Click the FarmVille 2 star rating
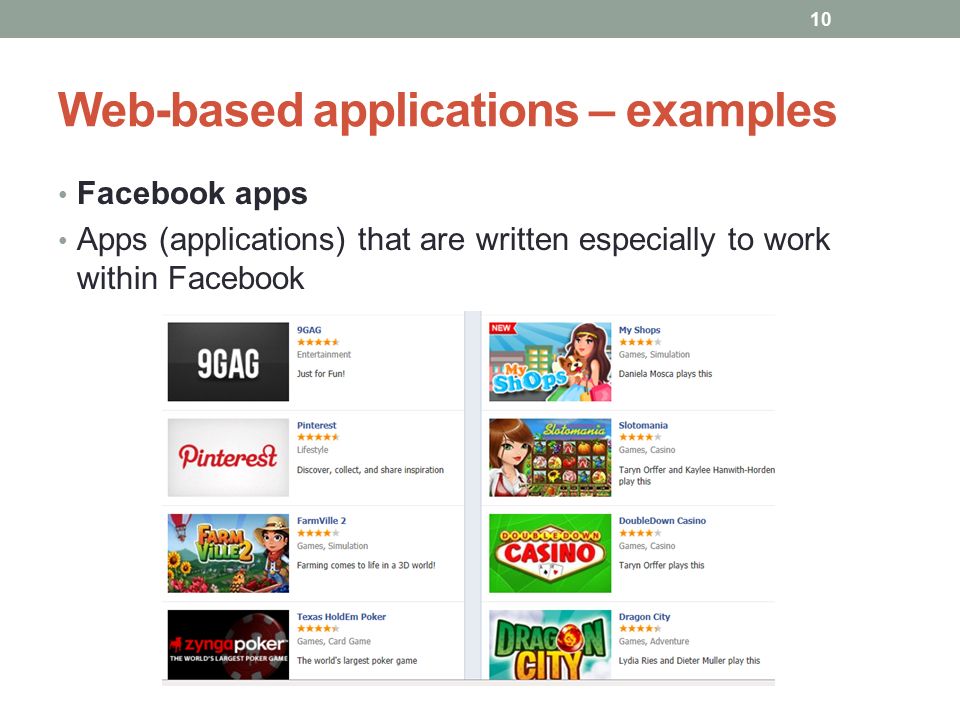The height and width of the screenshot is (720, 960). (x=318, y=533)
